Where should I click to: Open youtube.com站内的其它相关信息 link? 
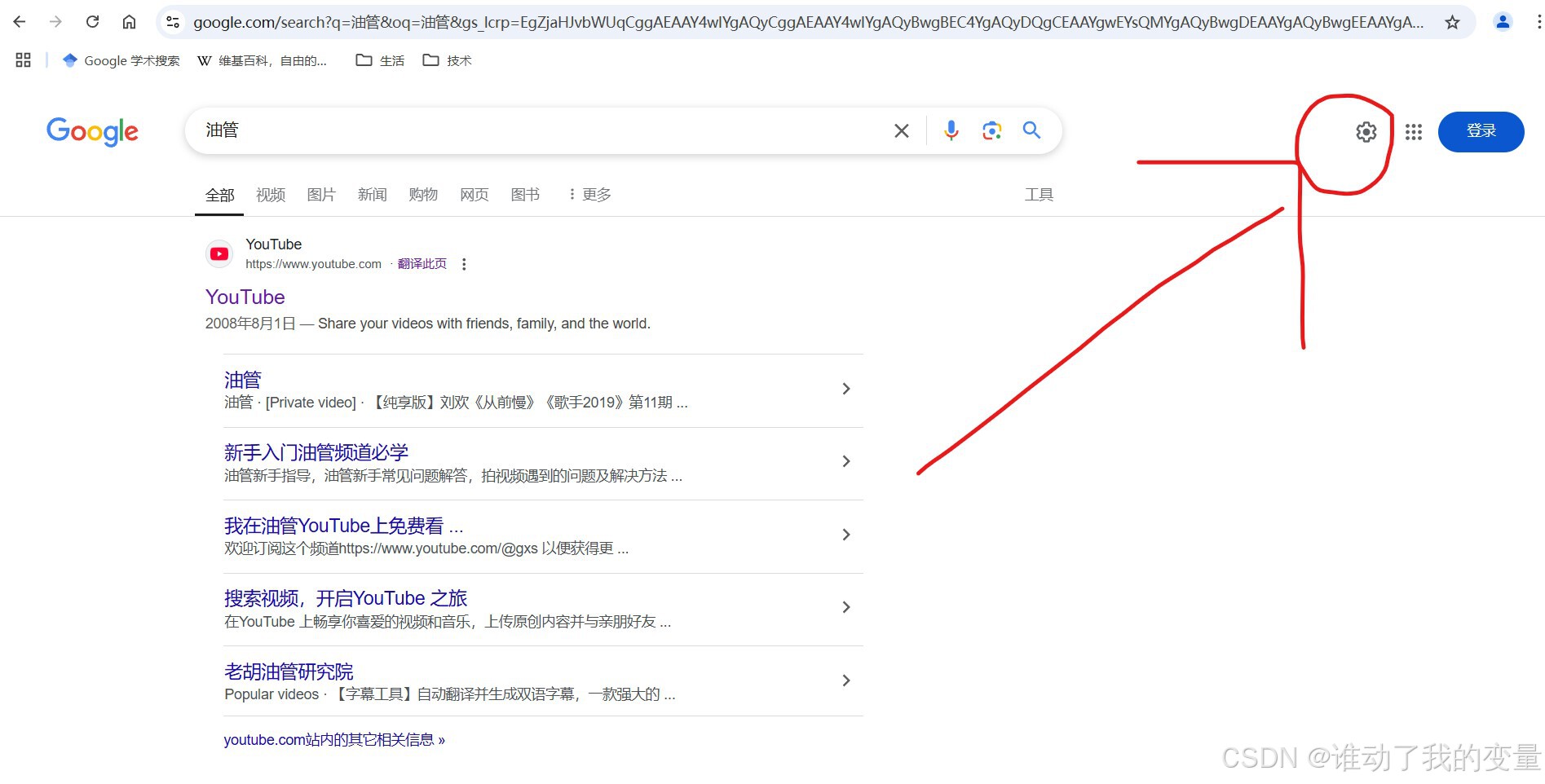[334, 740]
